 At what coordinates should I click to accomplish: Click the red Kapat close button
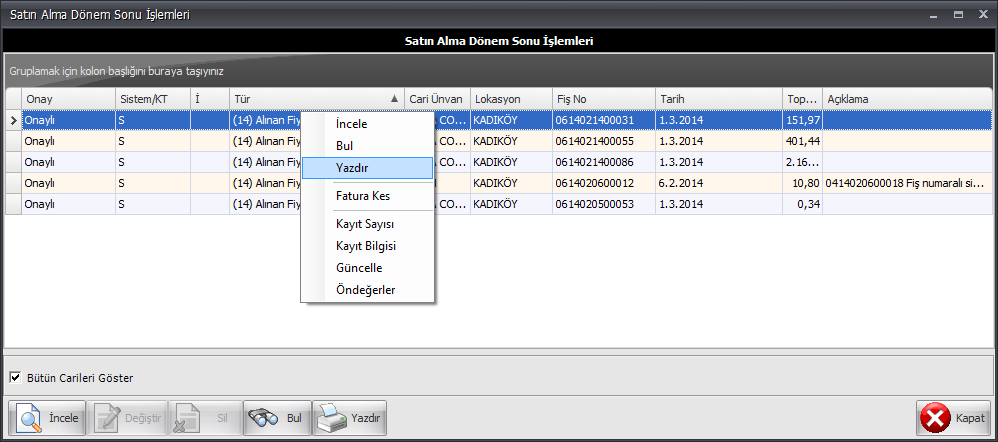coord(953,417)
